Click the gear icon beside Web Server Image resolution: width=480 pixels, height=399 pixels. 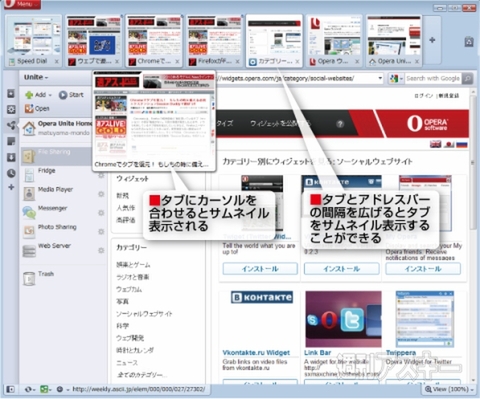(x=101, y=250)
